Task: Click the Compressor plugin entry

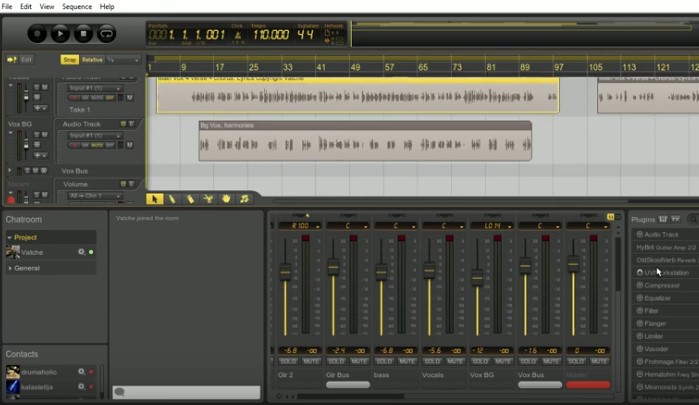Action: (x=661, y=285)
